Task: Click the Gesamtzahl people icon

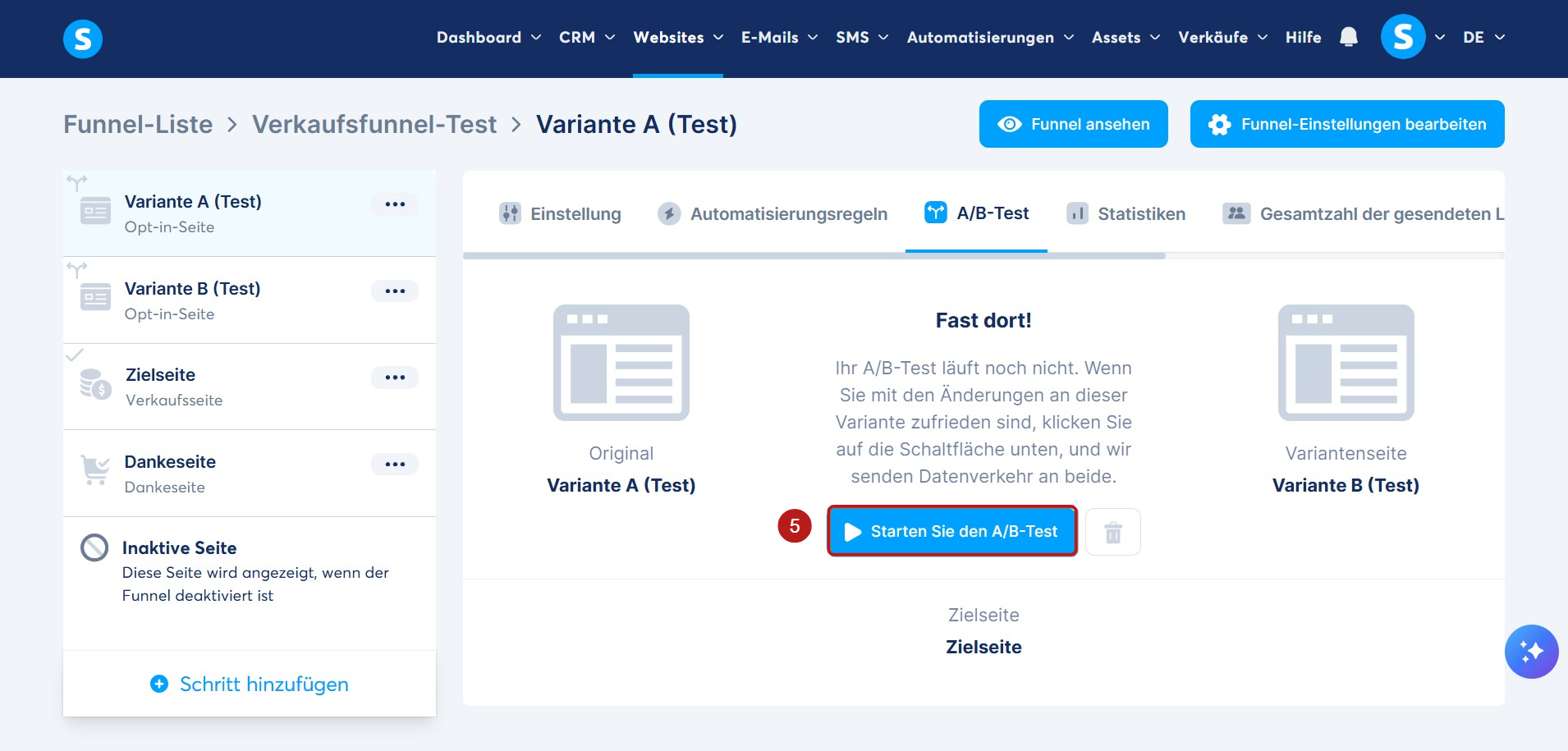Action: point(1236,213)
